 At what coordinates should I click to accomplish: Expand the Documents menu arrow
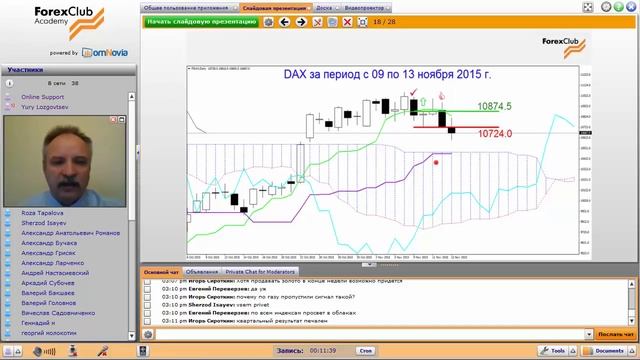[633, 351]
